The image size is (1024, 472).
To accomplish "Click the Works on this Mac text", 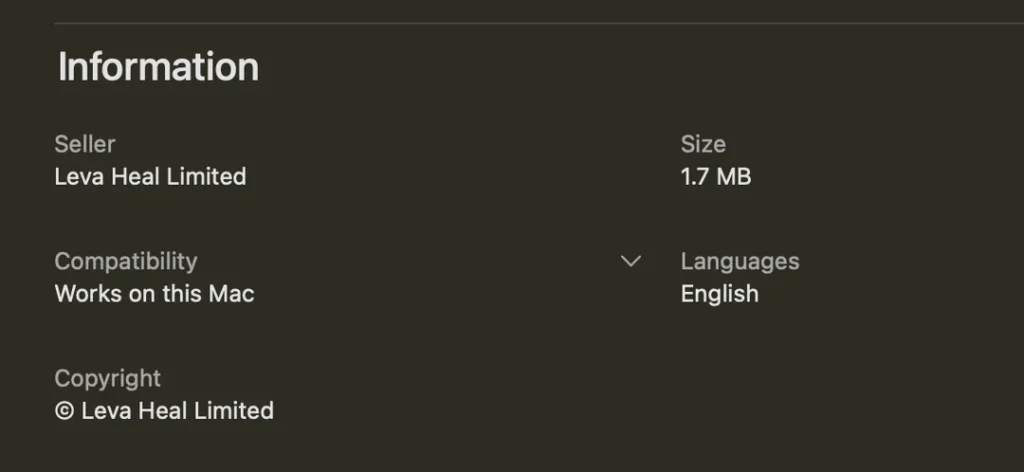I will click(154, 294).
